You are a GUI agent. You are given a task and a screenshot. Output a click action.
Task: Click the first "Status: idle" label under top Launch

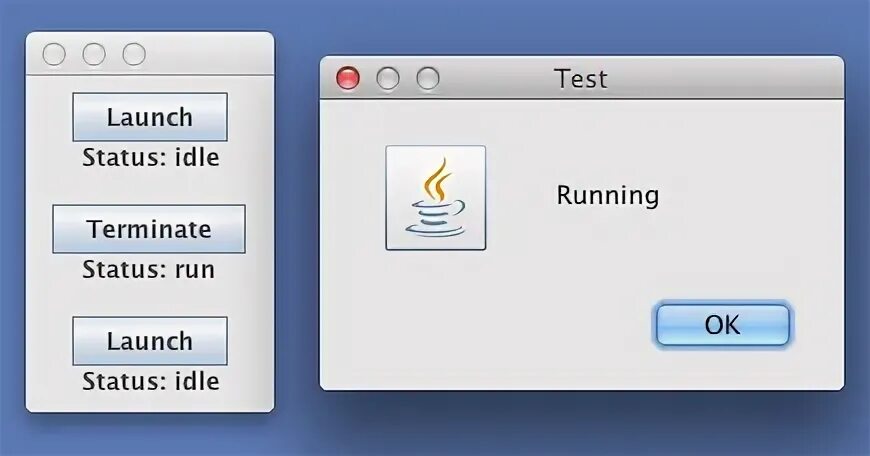point(151,157)
